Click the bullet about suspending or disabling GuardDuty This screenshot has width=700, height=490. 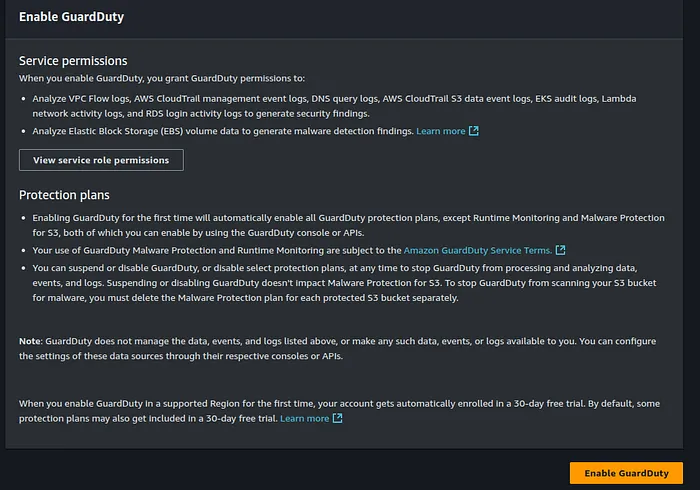pos(344,283)
